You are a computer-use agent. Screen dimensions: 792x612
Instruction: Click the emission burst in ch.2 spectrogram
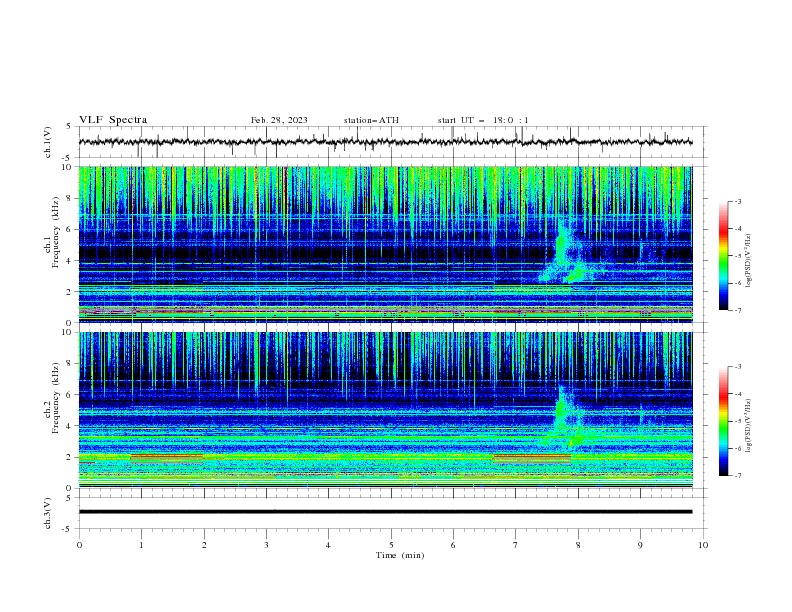coord(565,417)
